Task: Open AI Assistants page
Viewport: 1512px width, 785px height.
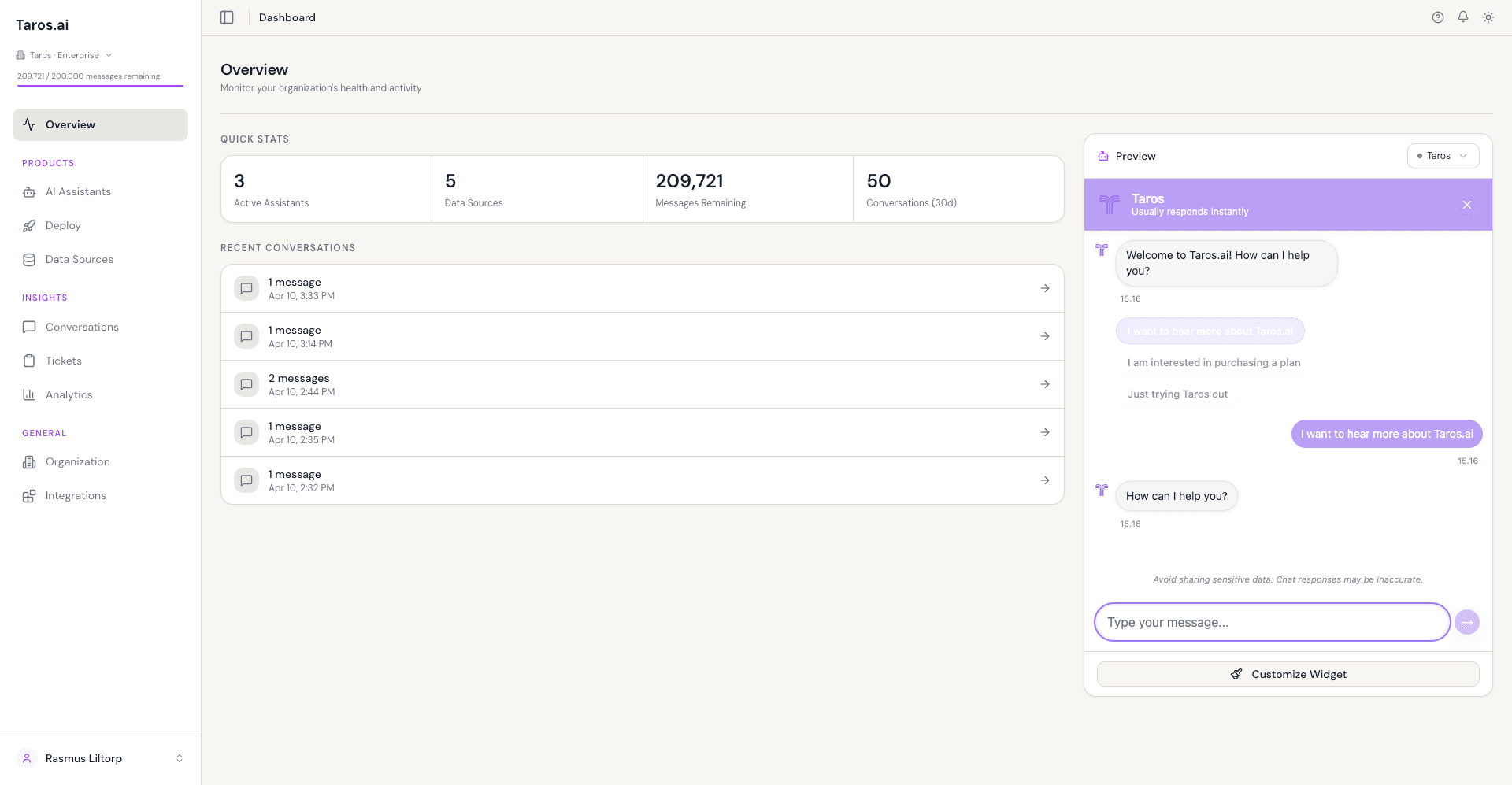Action: tap(100, 192)
